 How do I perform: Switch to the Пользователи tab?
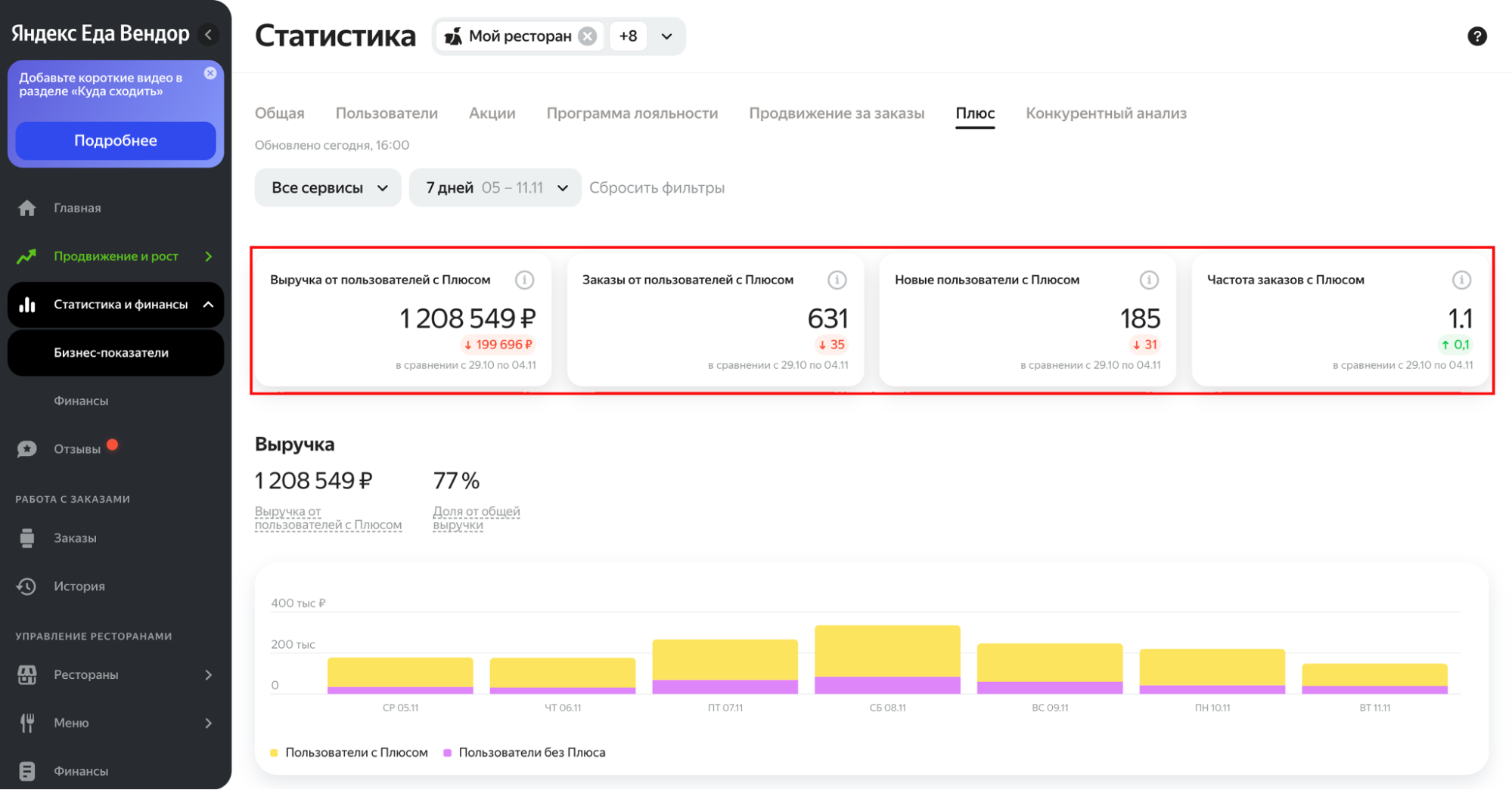pyautogui.click(x=387, y=113)
